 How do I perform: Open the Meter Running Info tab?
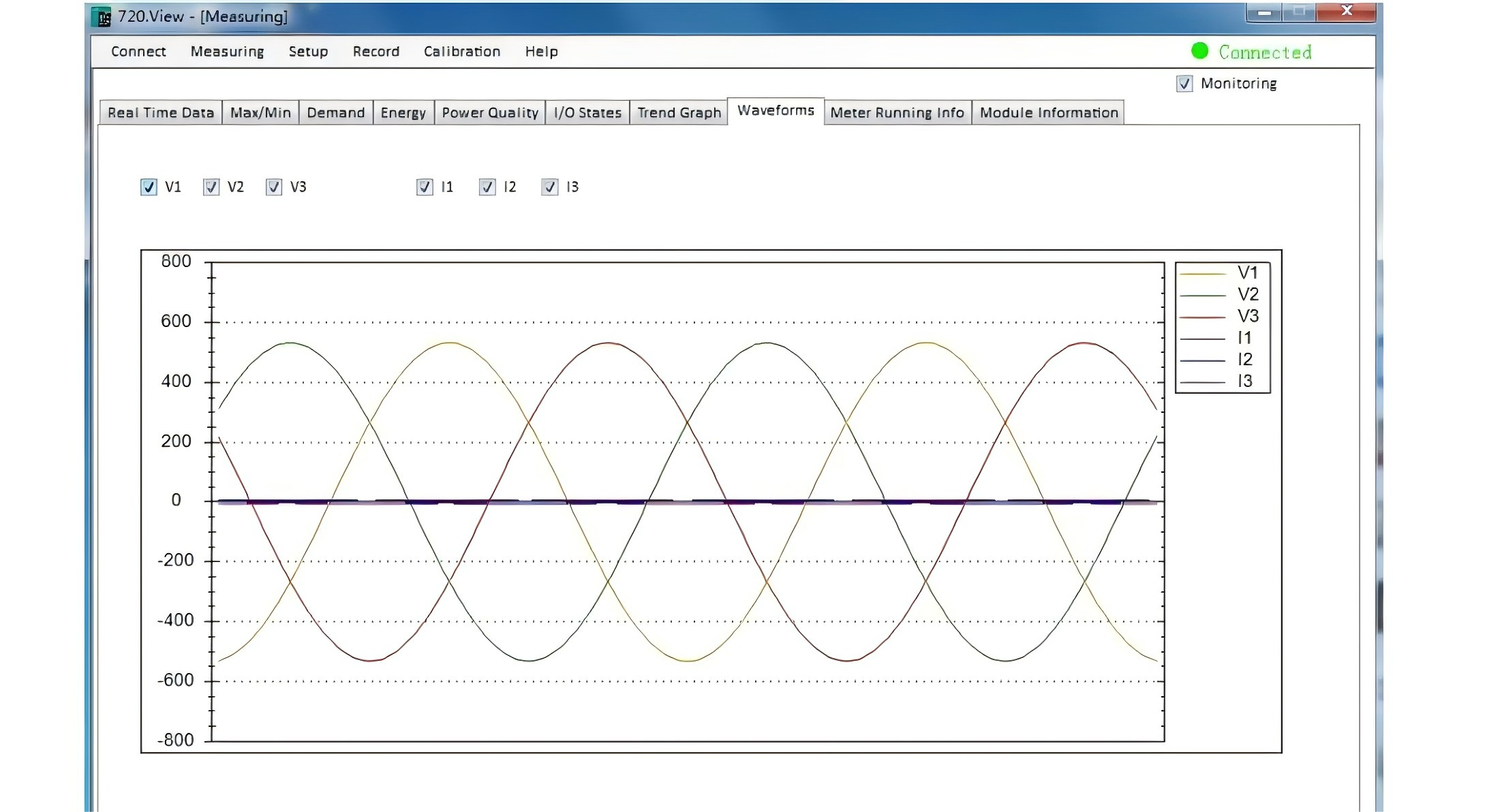pyautogui.click(x=898, y=112)
